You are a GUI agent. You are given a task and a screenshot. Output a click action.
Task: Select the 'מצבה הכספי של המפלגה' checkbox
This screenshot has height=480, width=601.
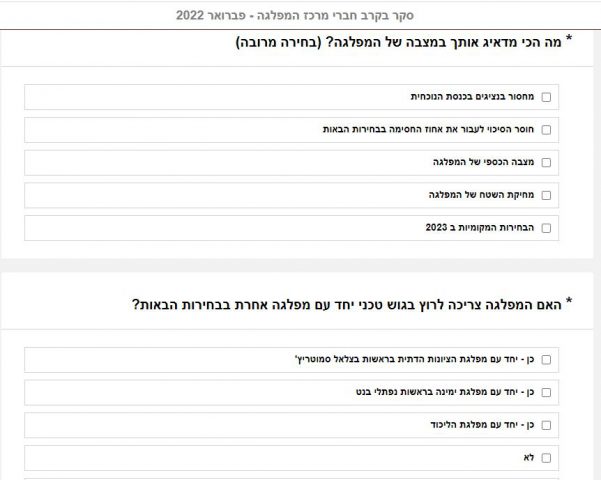(546, 162)
